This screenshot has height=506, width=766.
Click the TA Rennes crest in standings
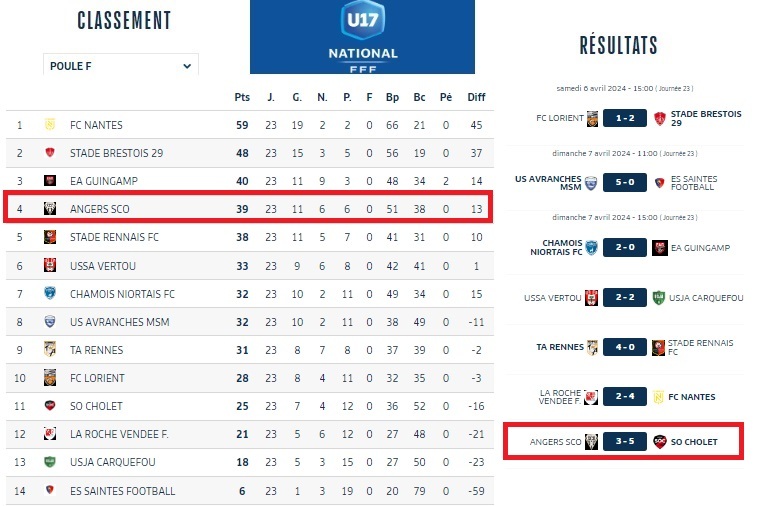tap(49, 350)
